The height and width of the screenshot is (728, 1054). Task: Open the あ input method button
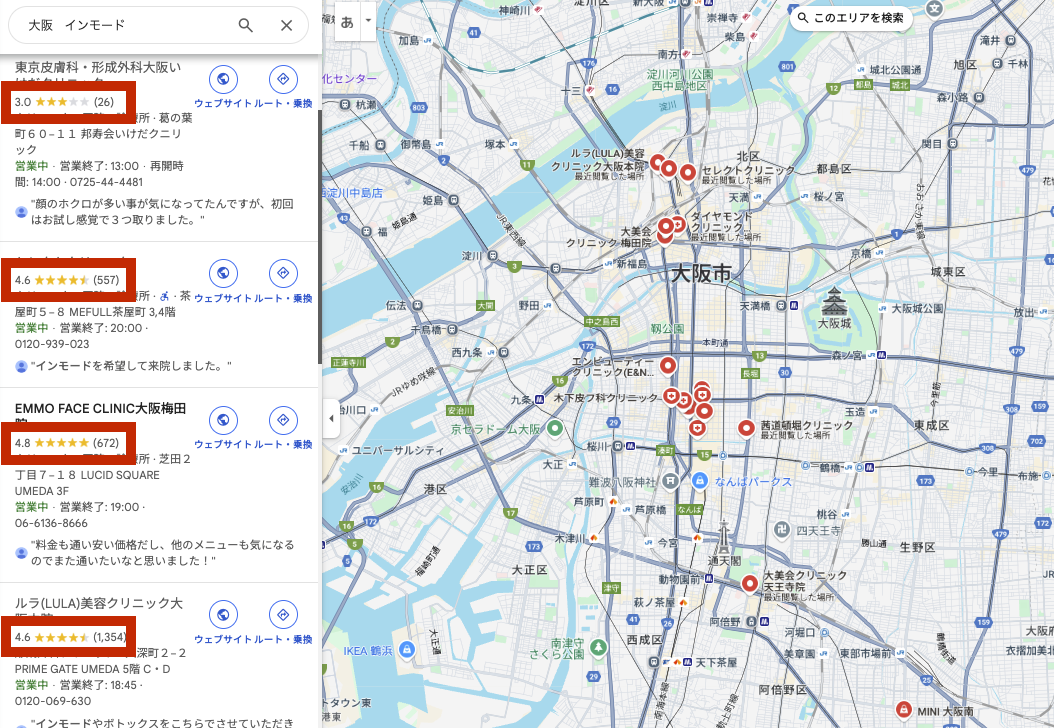[x=348, y=22]
